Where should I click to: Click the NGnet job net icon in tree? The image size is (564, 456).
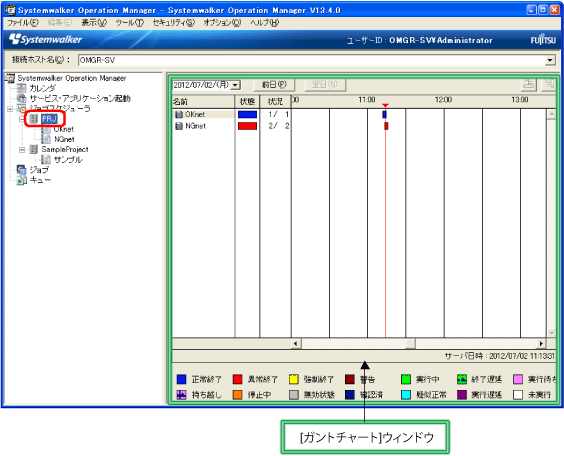[46, 139]
